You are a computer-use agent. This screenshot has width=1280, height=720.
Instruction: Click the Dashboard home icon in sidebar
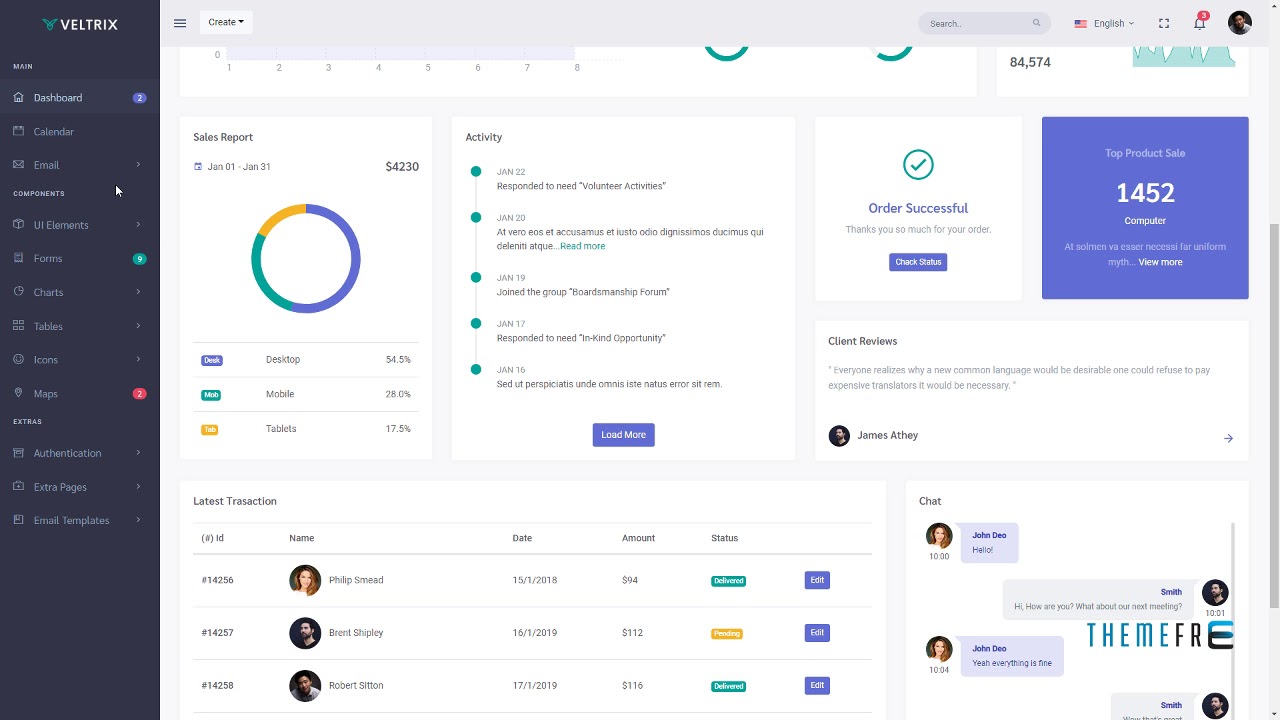(19, 97)
